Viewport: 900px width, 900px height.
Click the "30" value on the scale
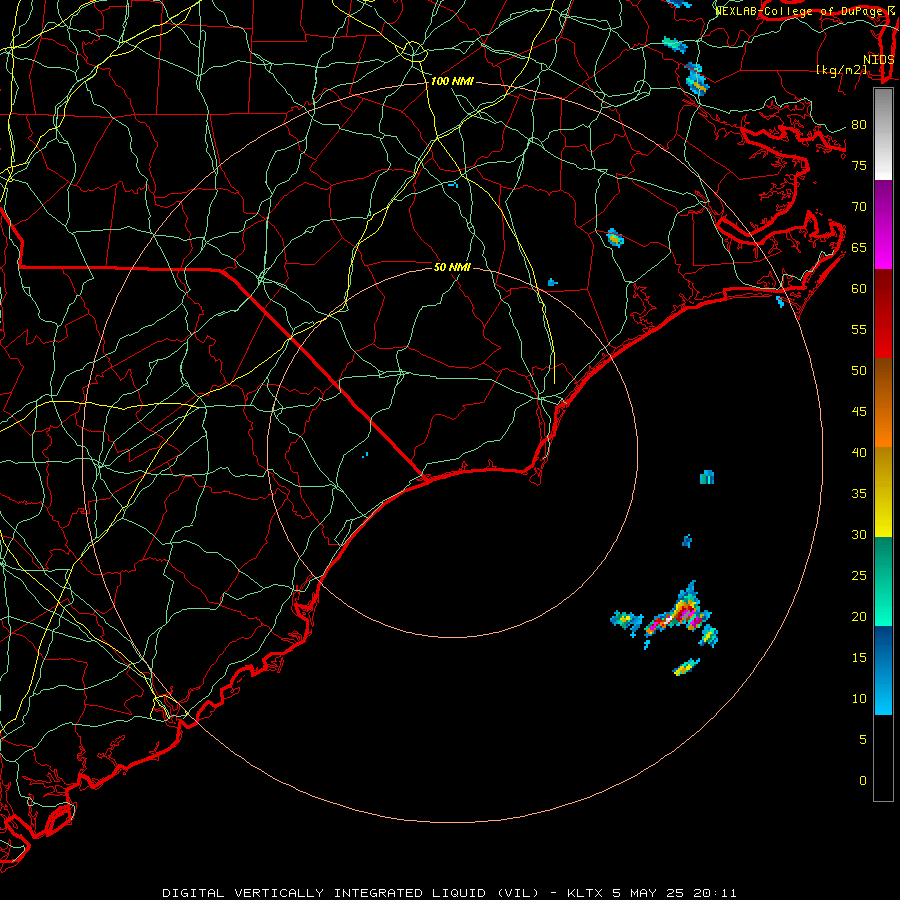point(859,535)
